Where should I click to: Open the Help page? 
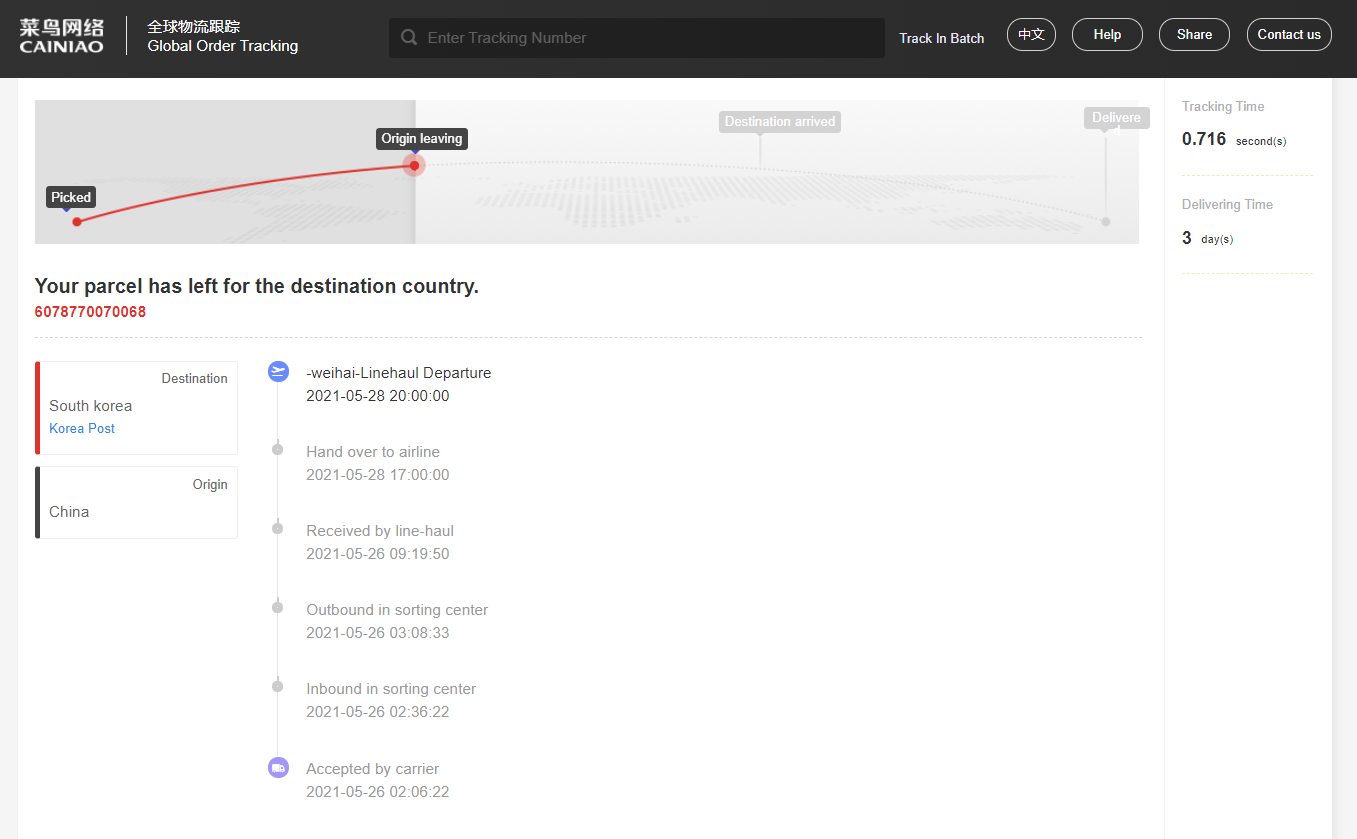1107,34
